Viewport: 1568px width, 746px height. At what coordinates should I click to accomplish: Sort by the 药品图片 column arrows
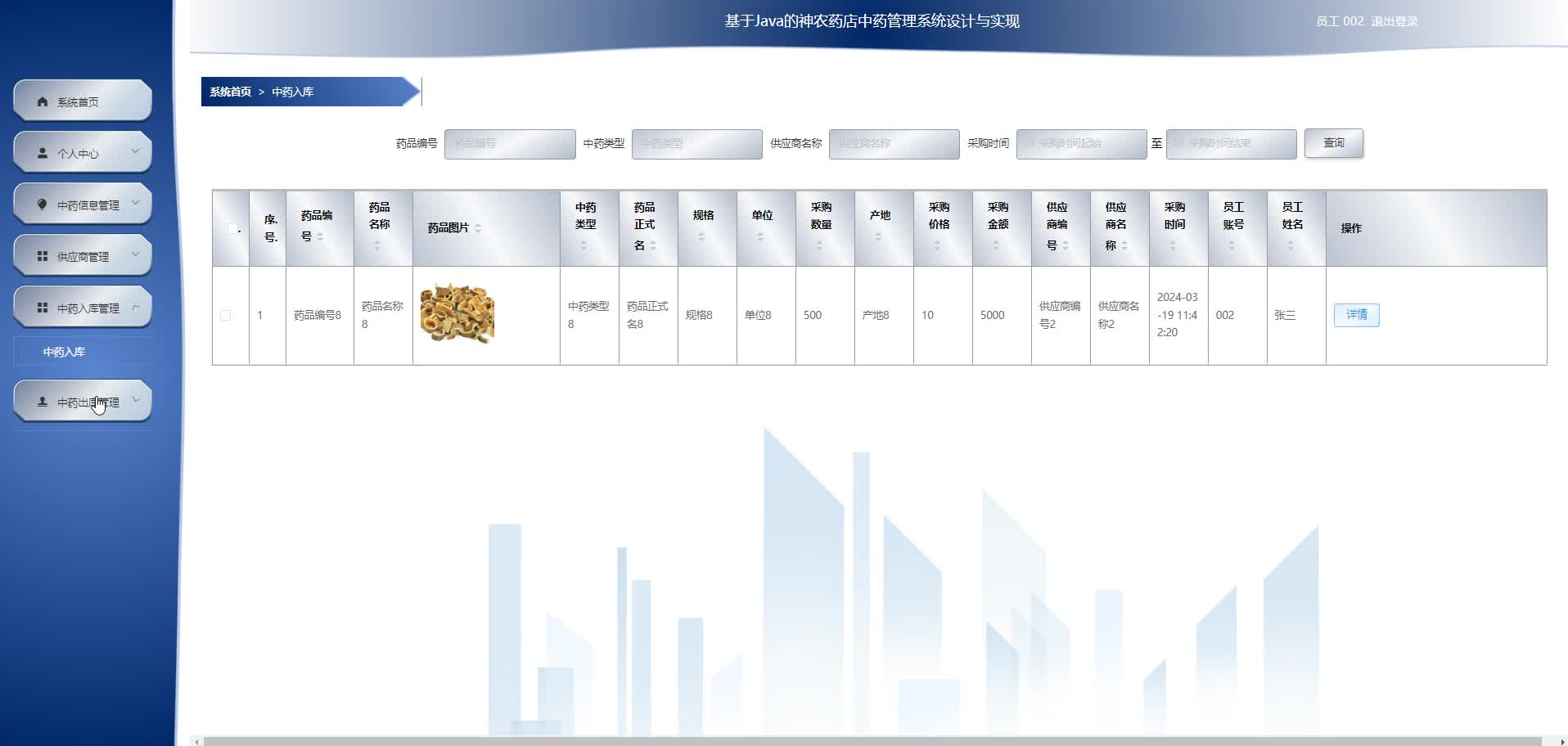click(x=478, y=228)
